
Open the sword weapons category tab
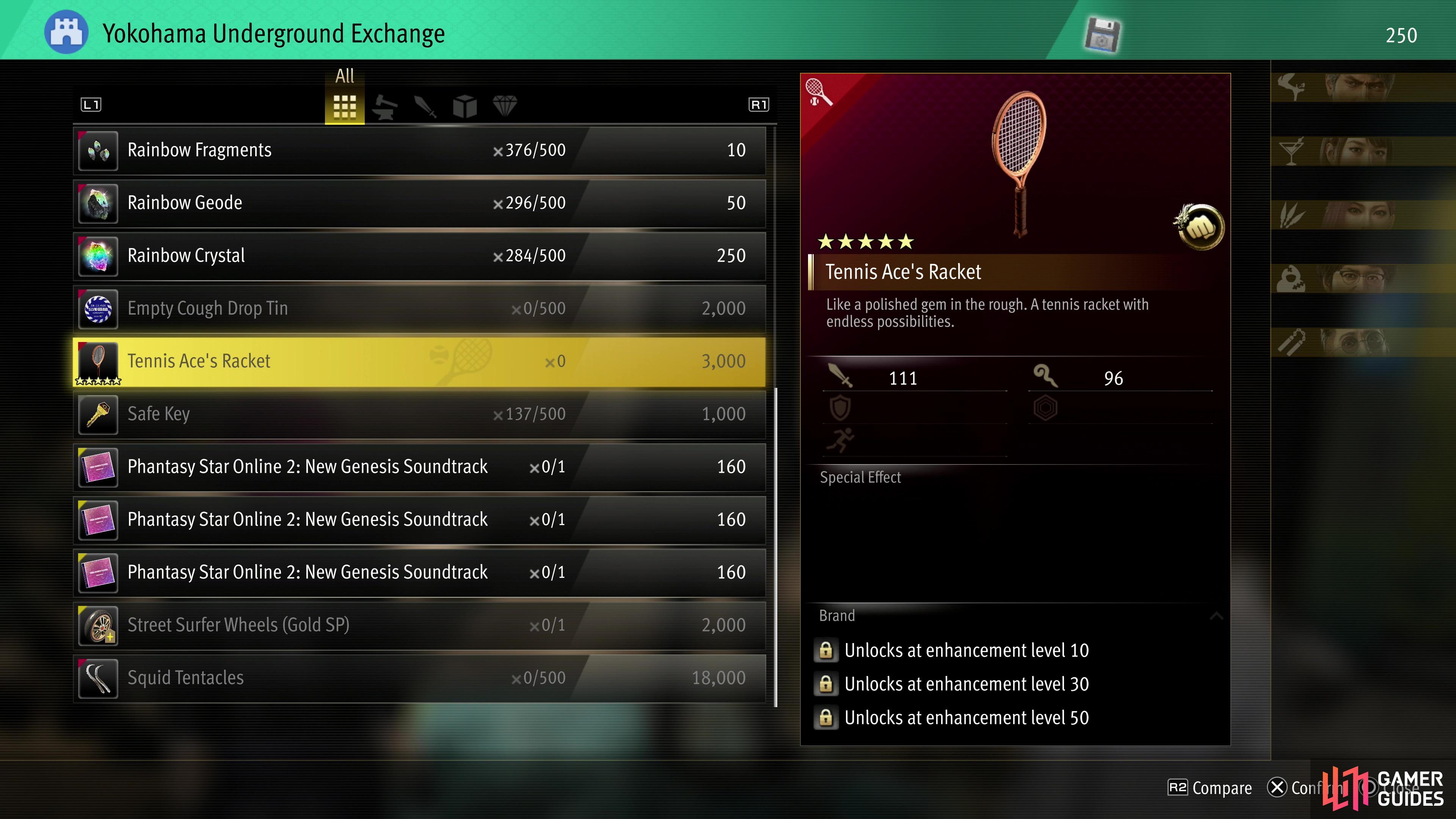(425, 106)
